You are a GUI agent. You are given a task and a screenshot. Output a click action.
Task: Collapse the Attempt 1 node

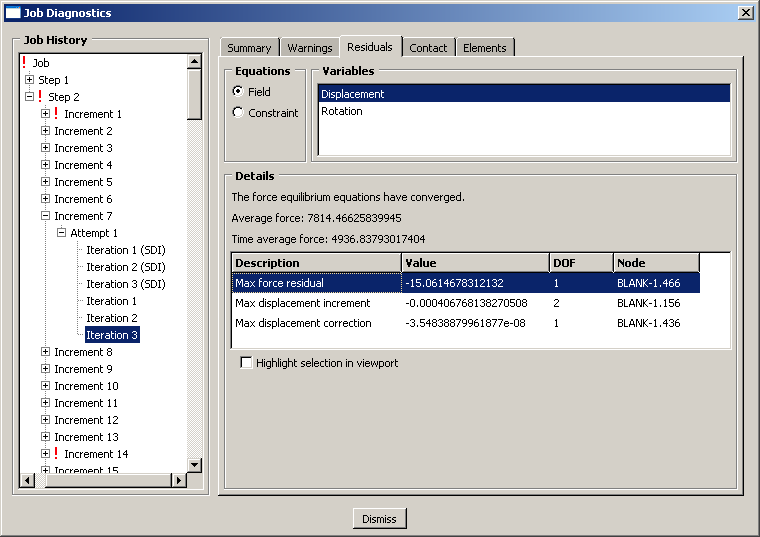click(x=61, y=233)
